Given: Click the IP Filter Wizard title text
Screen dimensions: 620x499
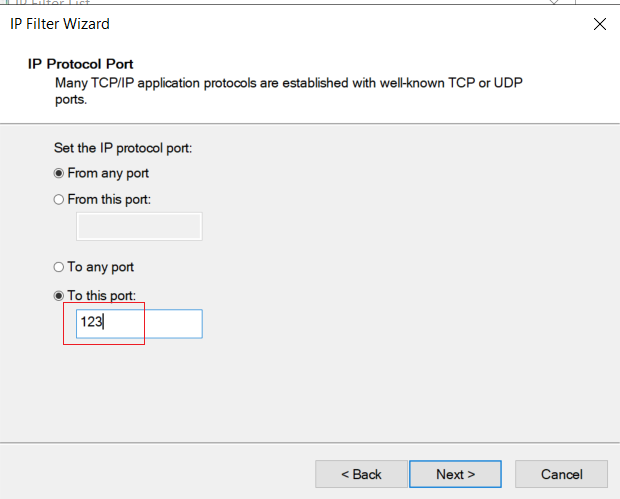Looking at the screenshot, I should (x=60, y=24).
